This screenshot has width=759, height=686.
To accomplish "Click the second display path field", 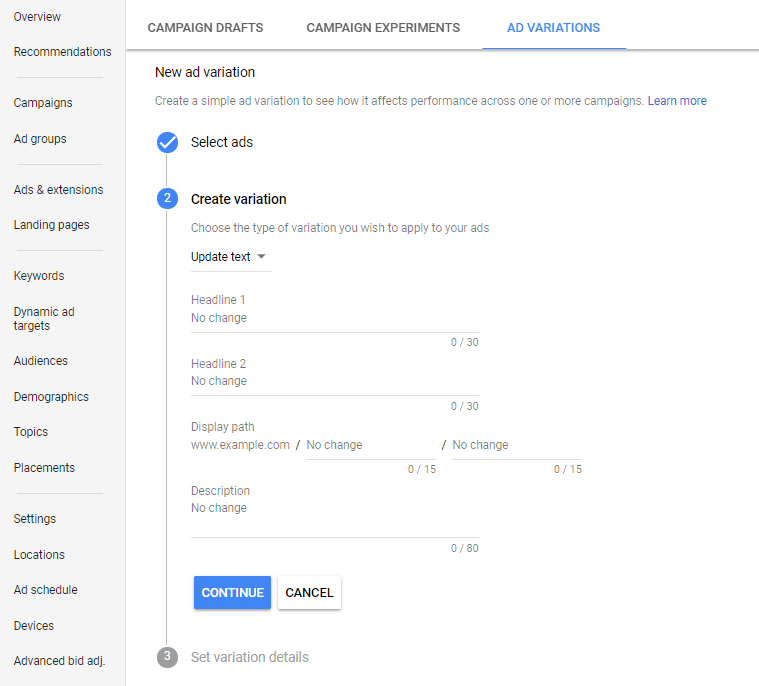I will [x=516, y=445].
